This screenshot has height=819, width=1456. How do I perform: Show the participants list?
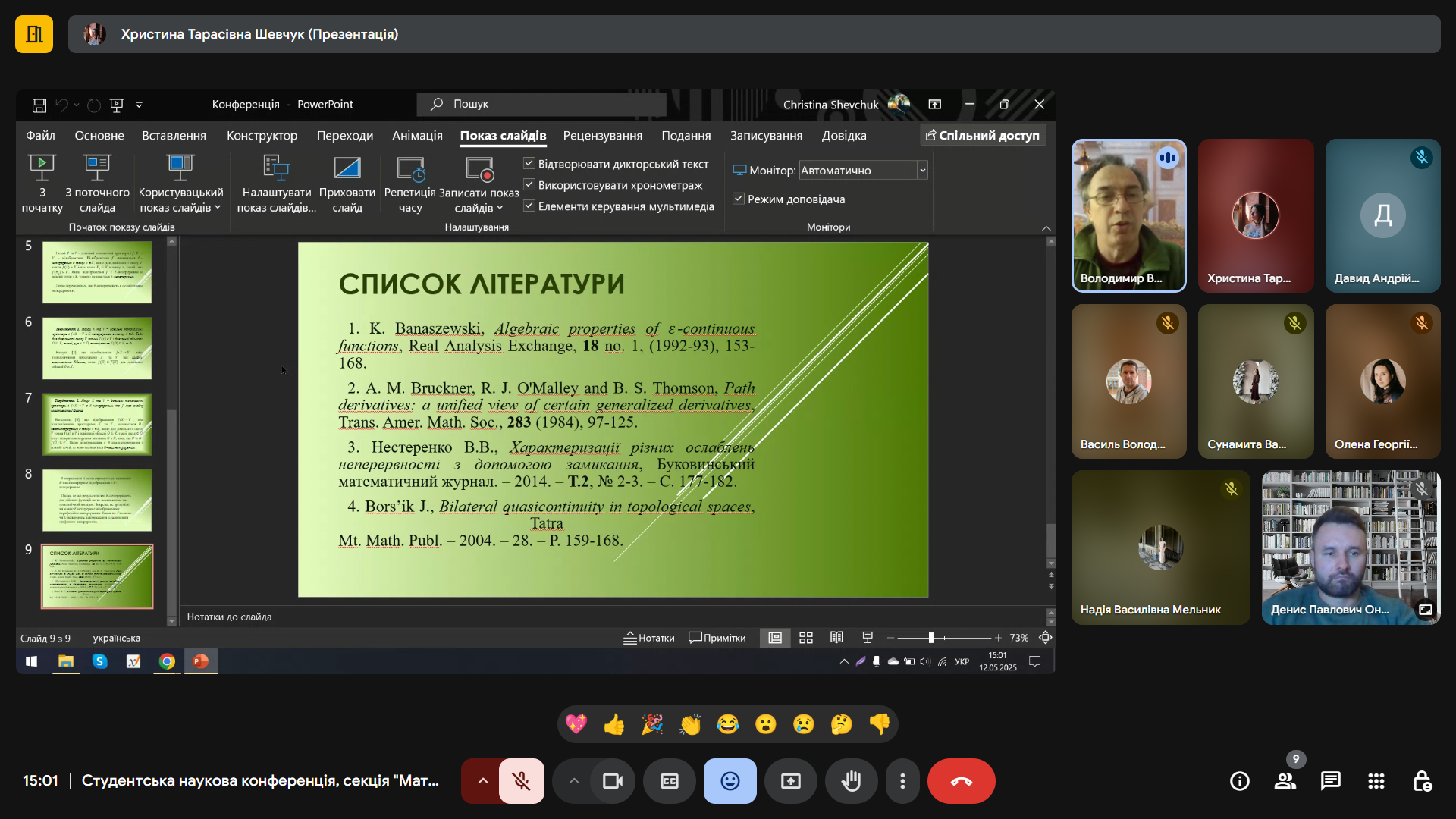[1285, 781]
